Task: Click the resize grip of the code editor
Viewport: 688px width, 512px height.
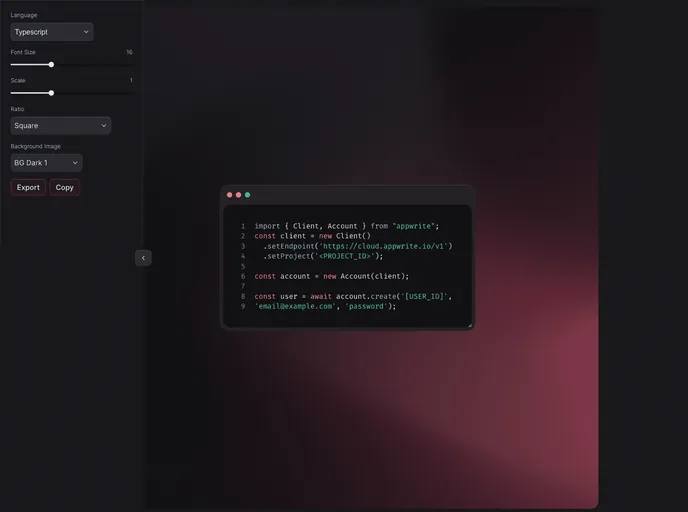Action: [x=469, y=325]
